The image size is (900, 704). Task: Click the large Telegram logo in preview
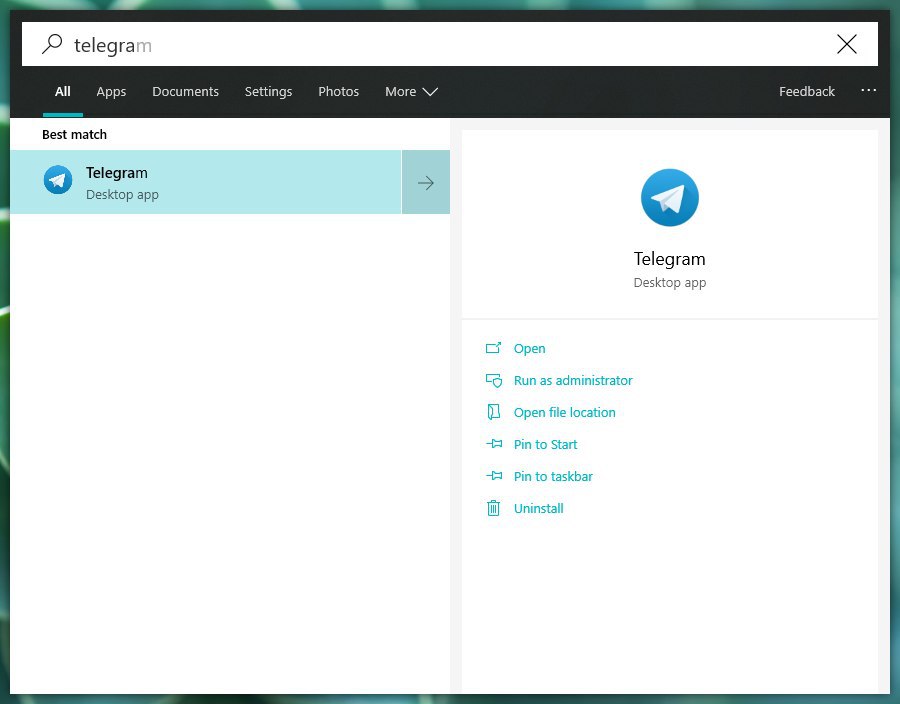click(x=669, y=197)
